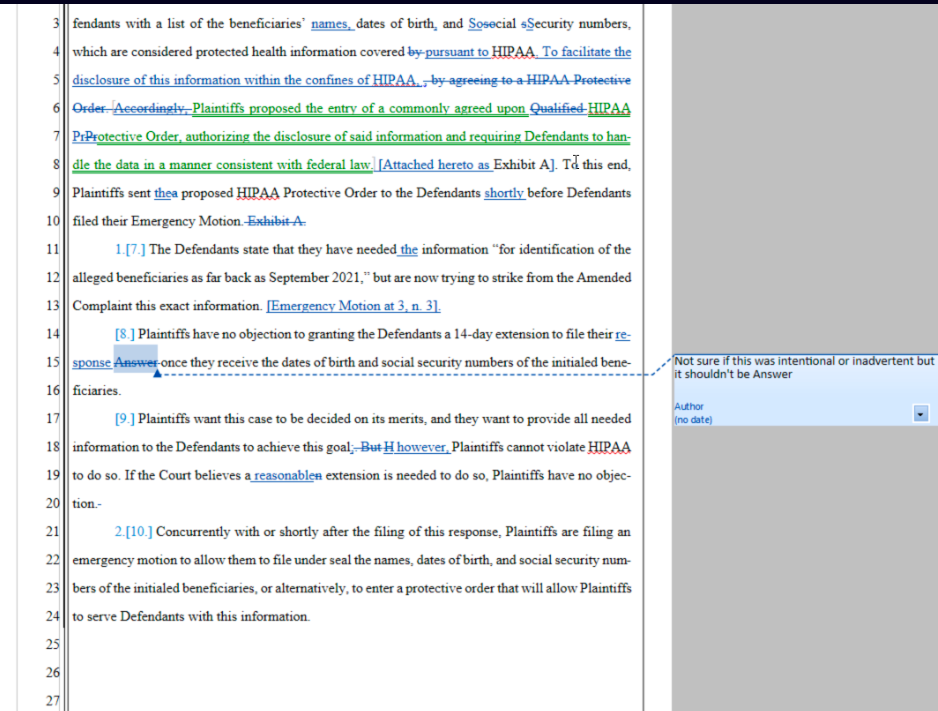Select the highlighted struck-through word 'Answer'
Image resolution: width=938 pixels, height=711 pixels.
pos(135,363)
